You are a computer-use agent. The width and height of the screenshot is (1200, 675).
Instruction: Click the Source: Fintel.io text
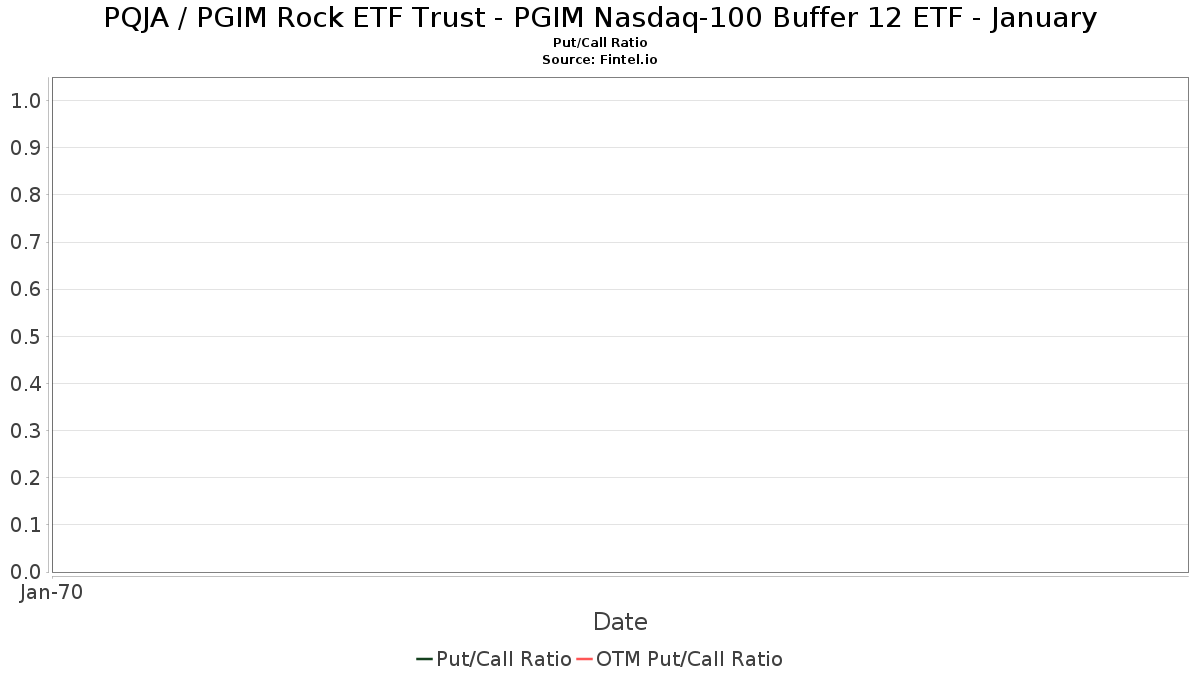tap(600, 60)
